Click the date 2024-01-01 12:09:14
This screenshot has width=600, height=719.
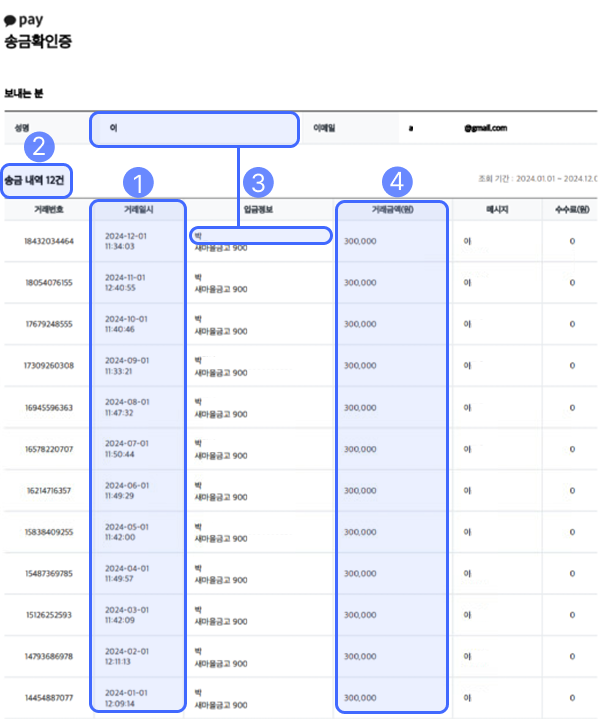click(x=127, y=698)
